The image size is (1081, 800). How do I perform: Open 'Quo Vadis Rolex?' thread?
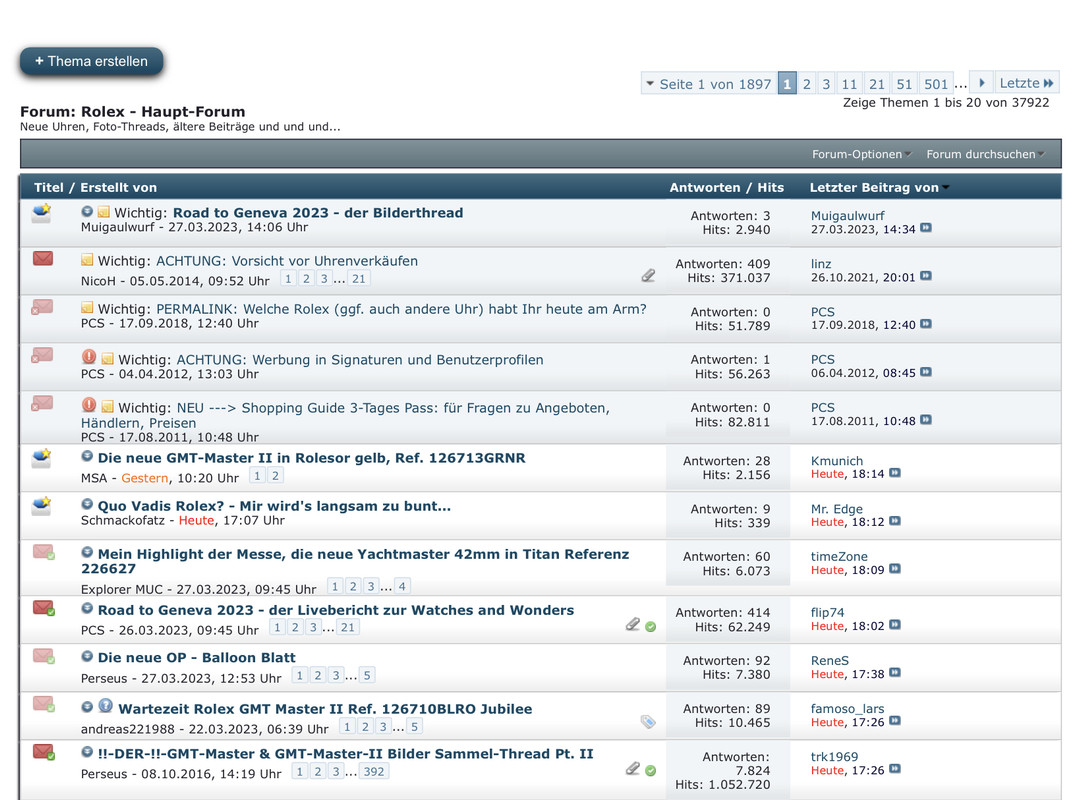(274, 506)
